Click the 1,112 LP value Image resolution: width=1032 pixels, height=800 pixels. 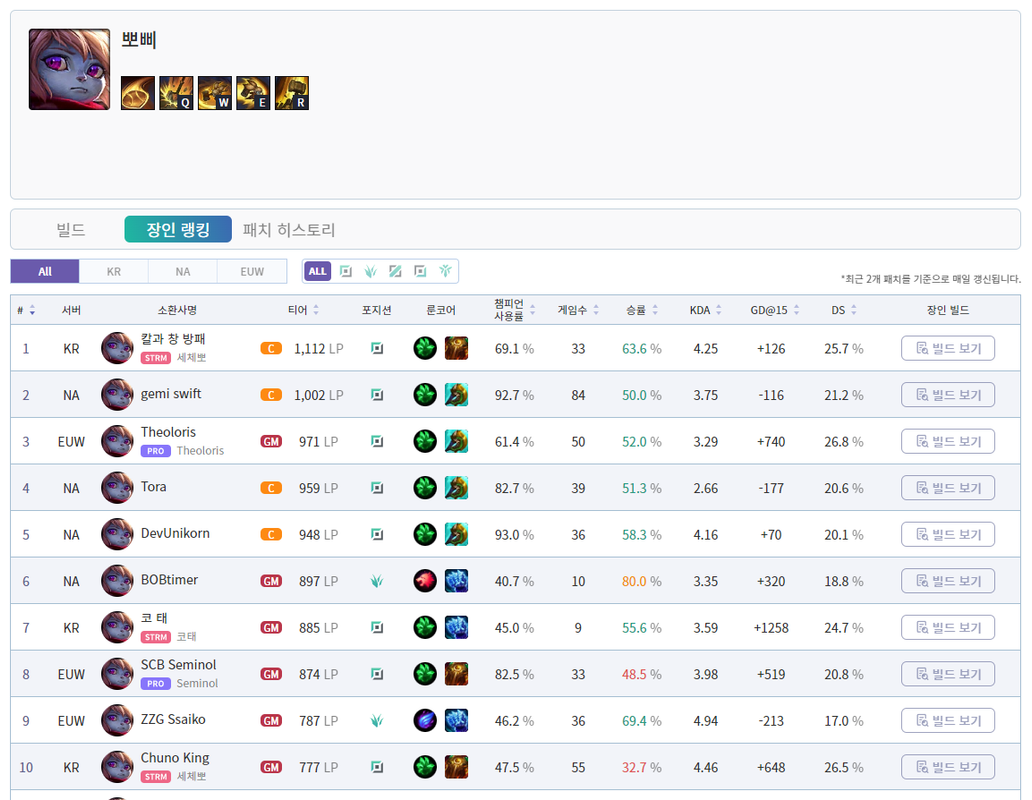[x=319, y=349]
